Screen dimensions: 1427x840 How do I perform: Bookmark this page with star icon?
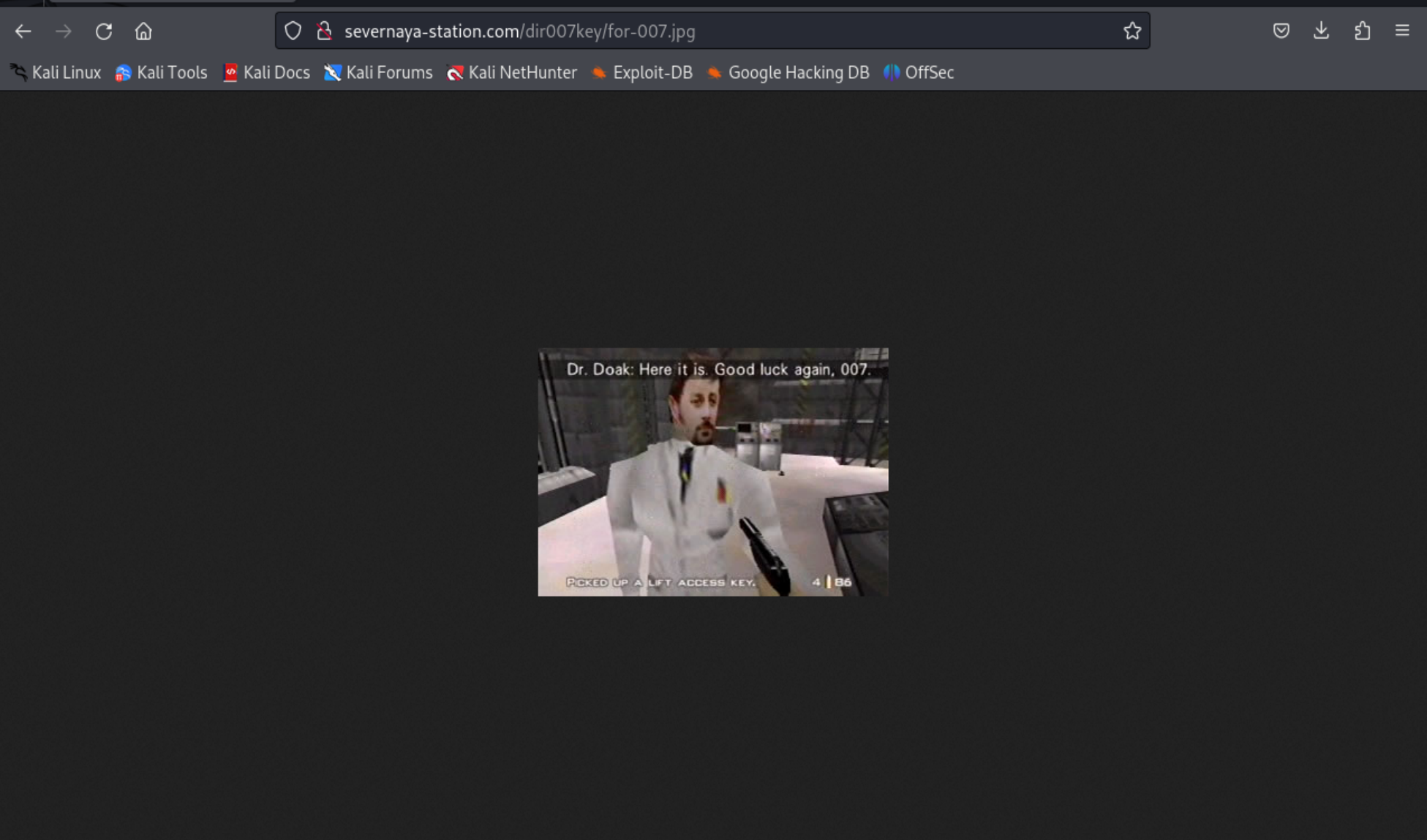pyautogui.click(x=1132, y=31)
